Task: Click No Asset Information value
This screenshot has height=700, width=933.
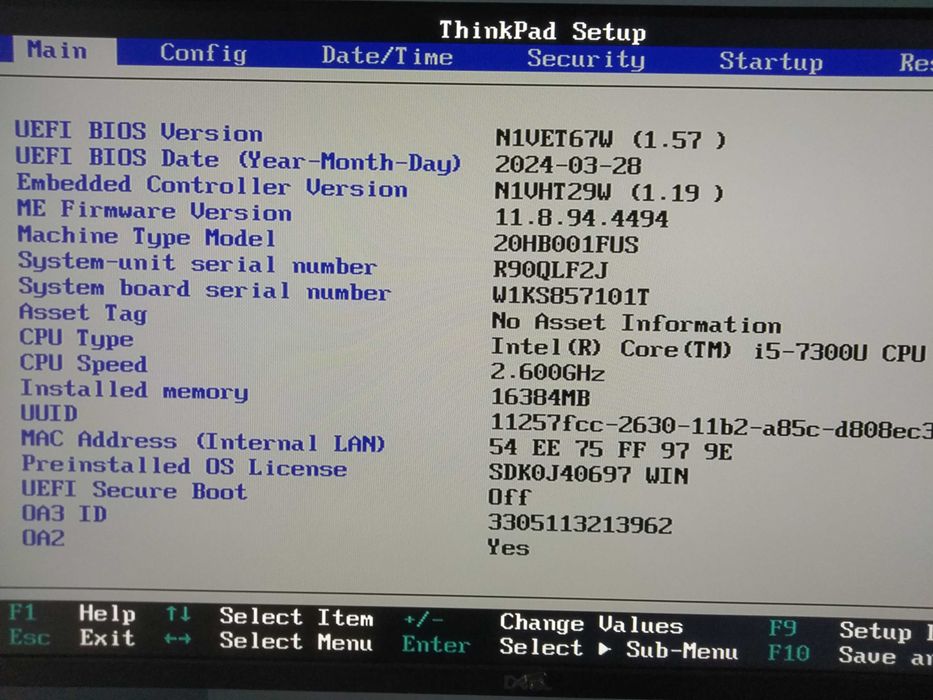Action: 637,323
